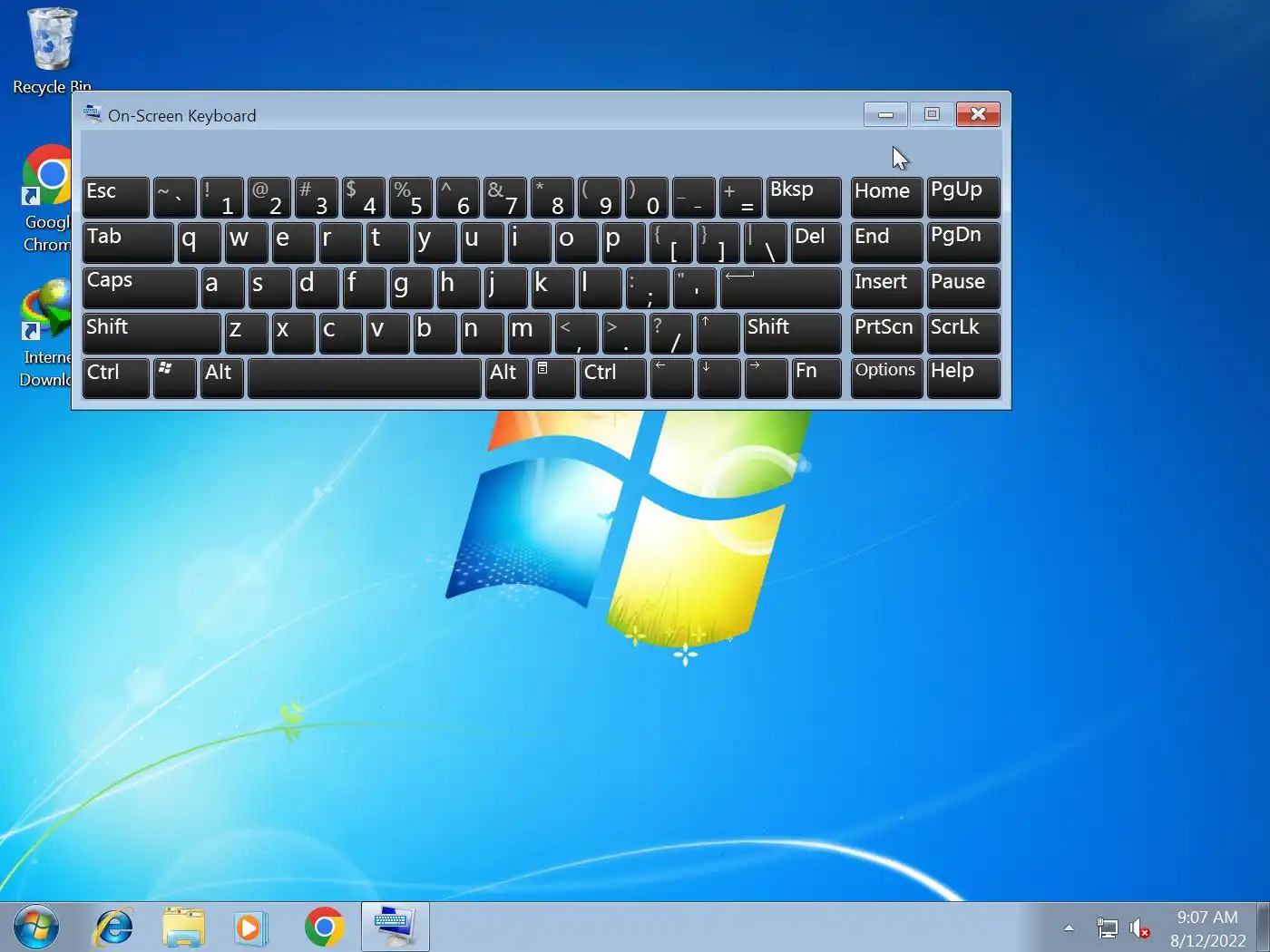Click the plus and equals key

click(x=740, y=197)
